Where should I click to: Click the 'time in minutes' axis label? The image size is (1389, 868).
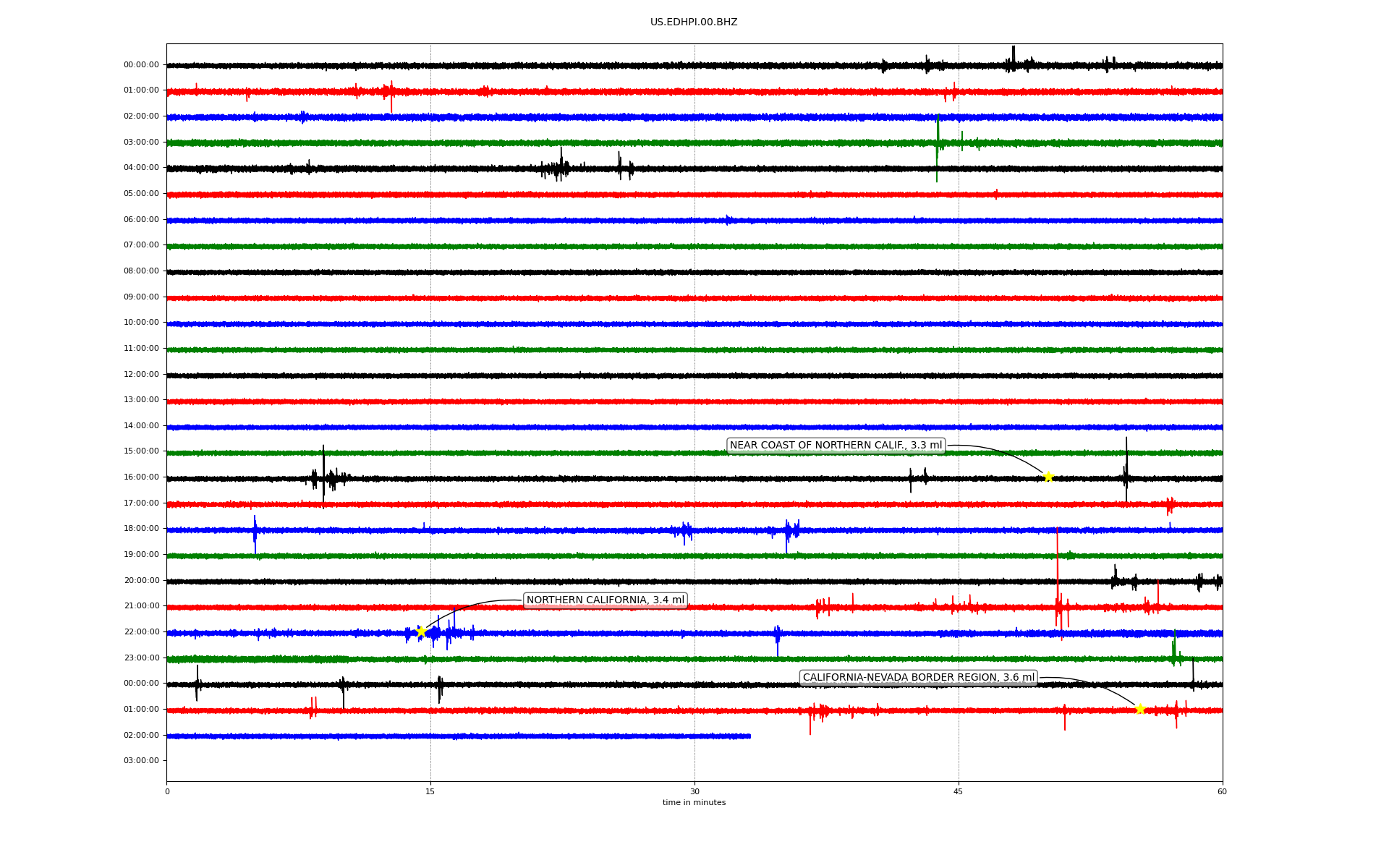pyautogui.click(x=694, y=803)
